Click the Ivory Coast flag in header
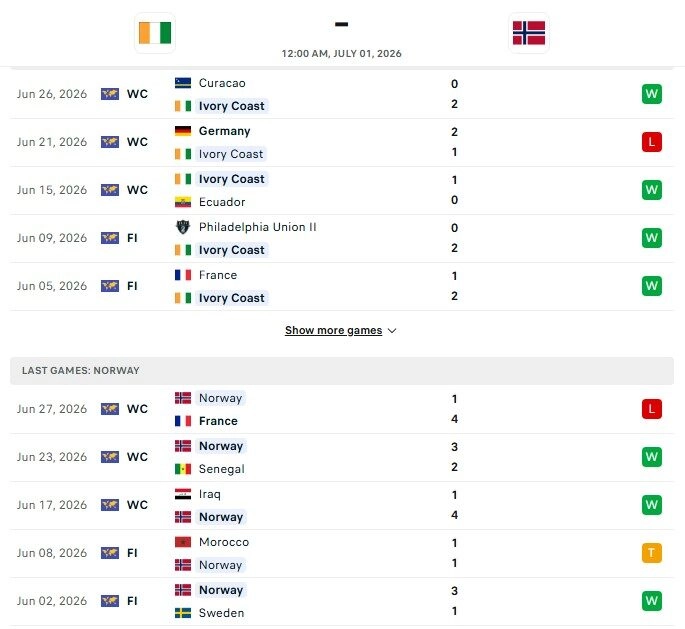This screenshot has width=685, height=629. pos(155,33)
